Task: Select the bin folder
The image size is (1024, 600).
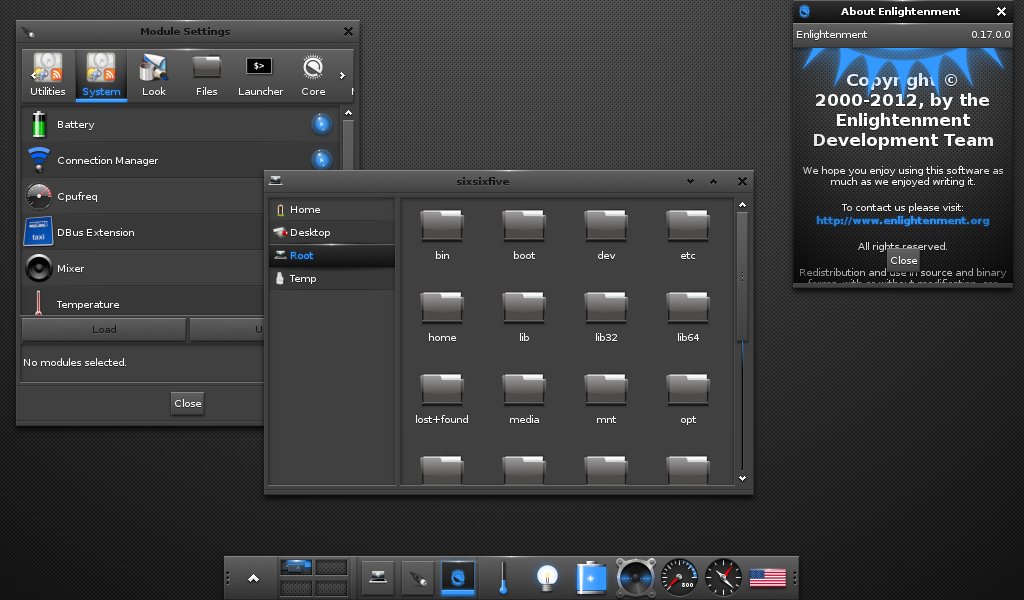Action: pos(442,235)
